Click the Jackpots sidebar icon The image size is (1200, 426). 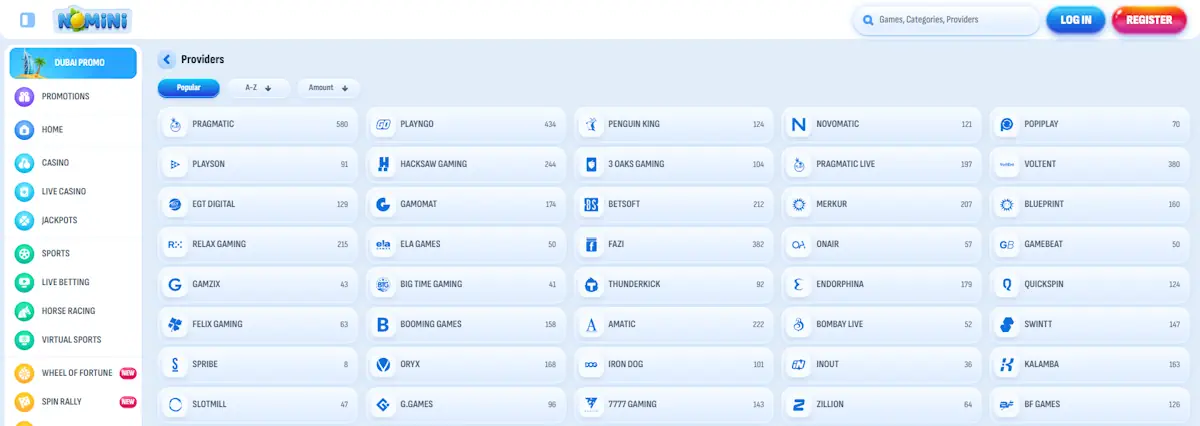pos(24,221)
